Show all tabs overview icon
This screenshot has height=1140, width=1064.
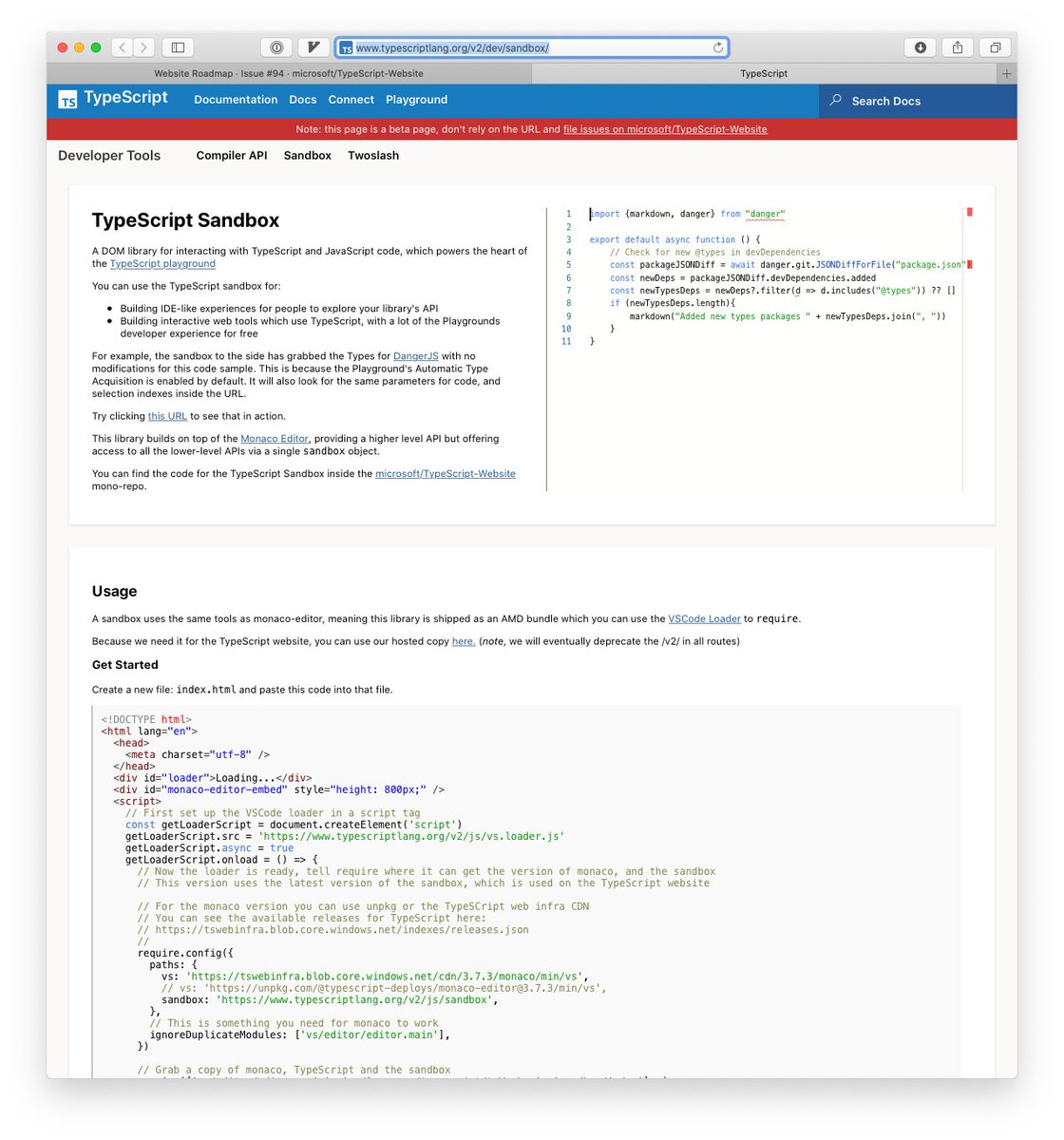tap(995, 47)
